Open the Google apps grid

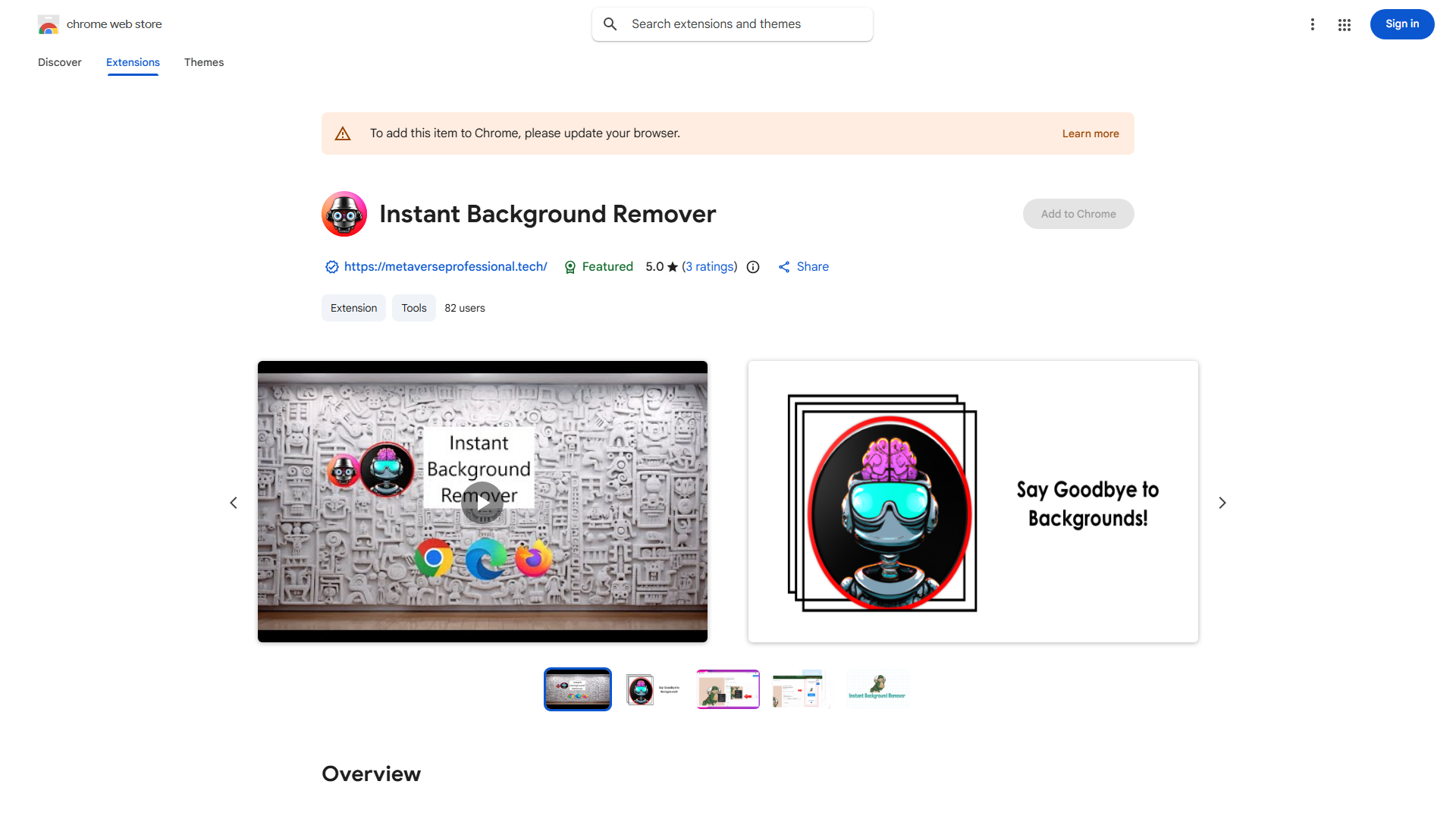[1344, 24]
